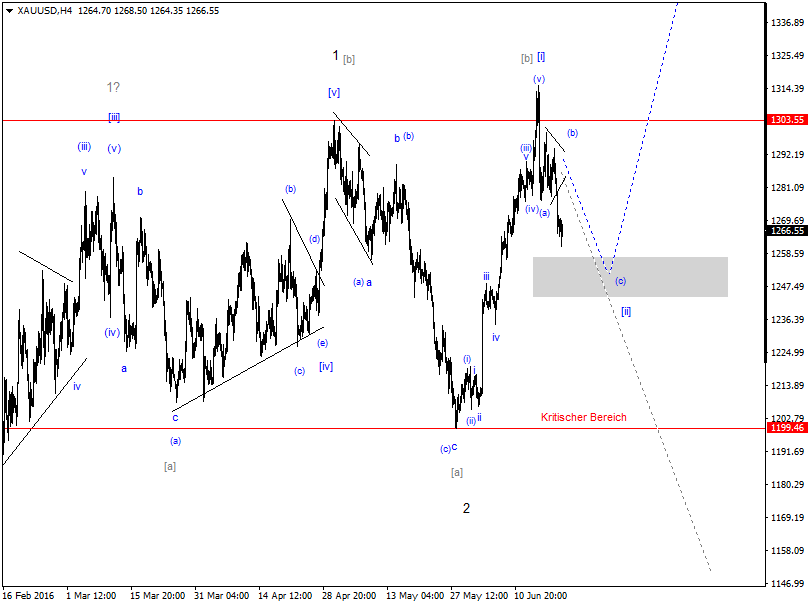808x607 pixels.
Task: Click the gray target zone rectangle
Action: 630,277
